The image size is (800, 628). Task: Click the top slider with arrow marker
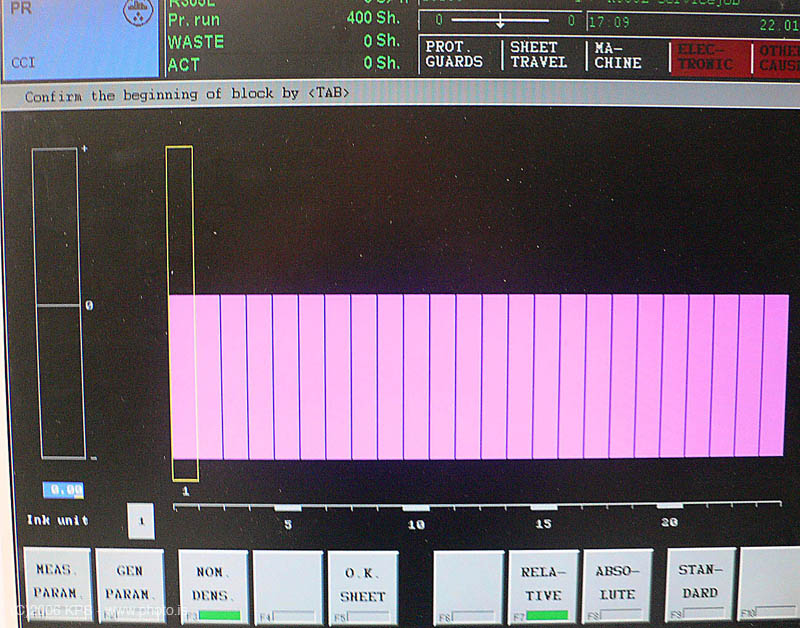point(500,20)
